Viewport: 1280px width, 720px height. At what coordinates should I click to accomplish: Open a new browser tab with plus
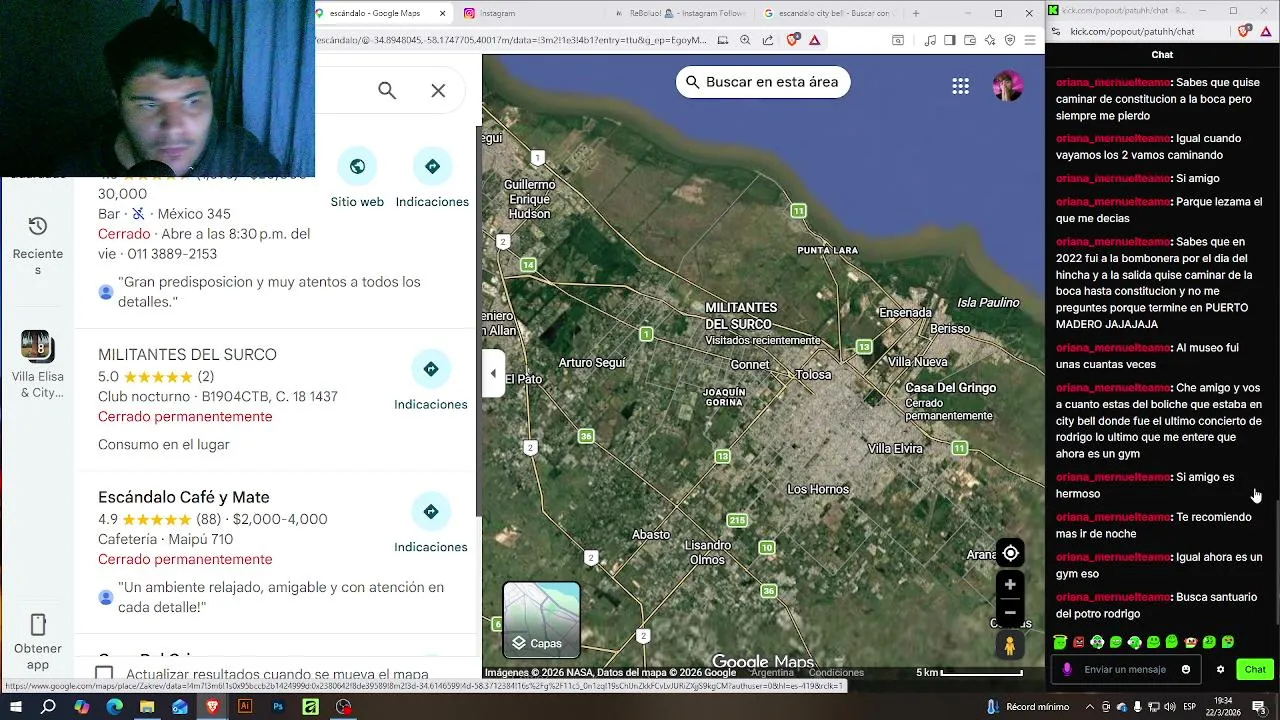(915, 13)
